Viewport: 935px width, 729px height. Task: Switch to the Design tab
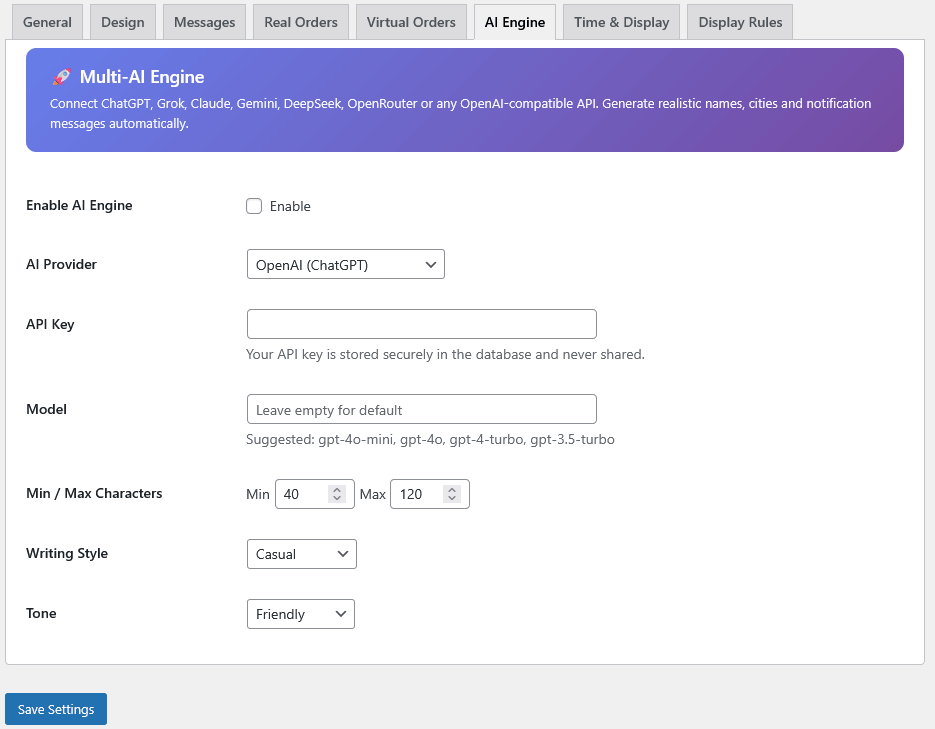(x=123, y=22)
